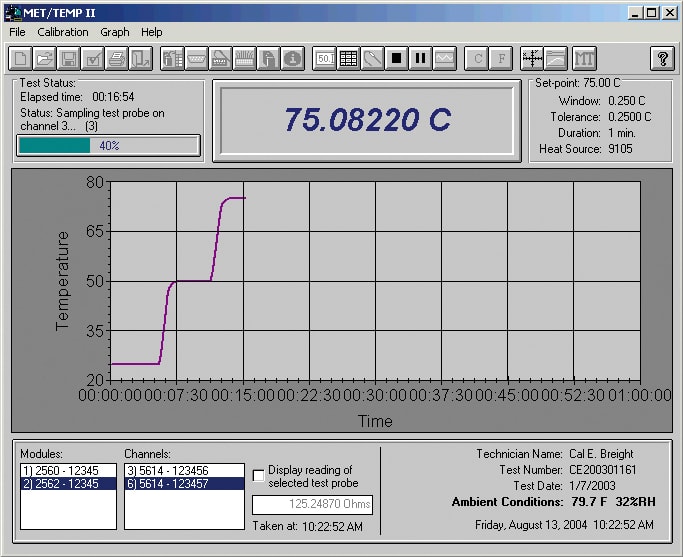683x557 pixels.
Task: Click Ambient Conditions 79.7 F 32%RH
Action: [x=553, y=502]
